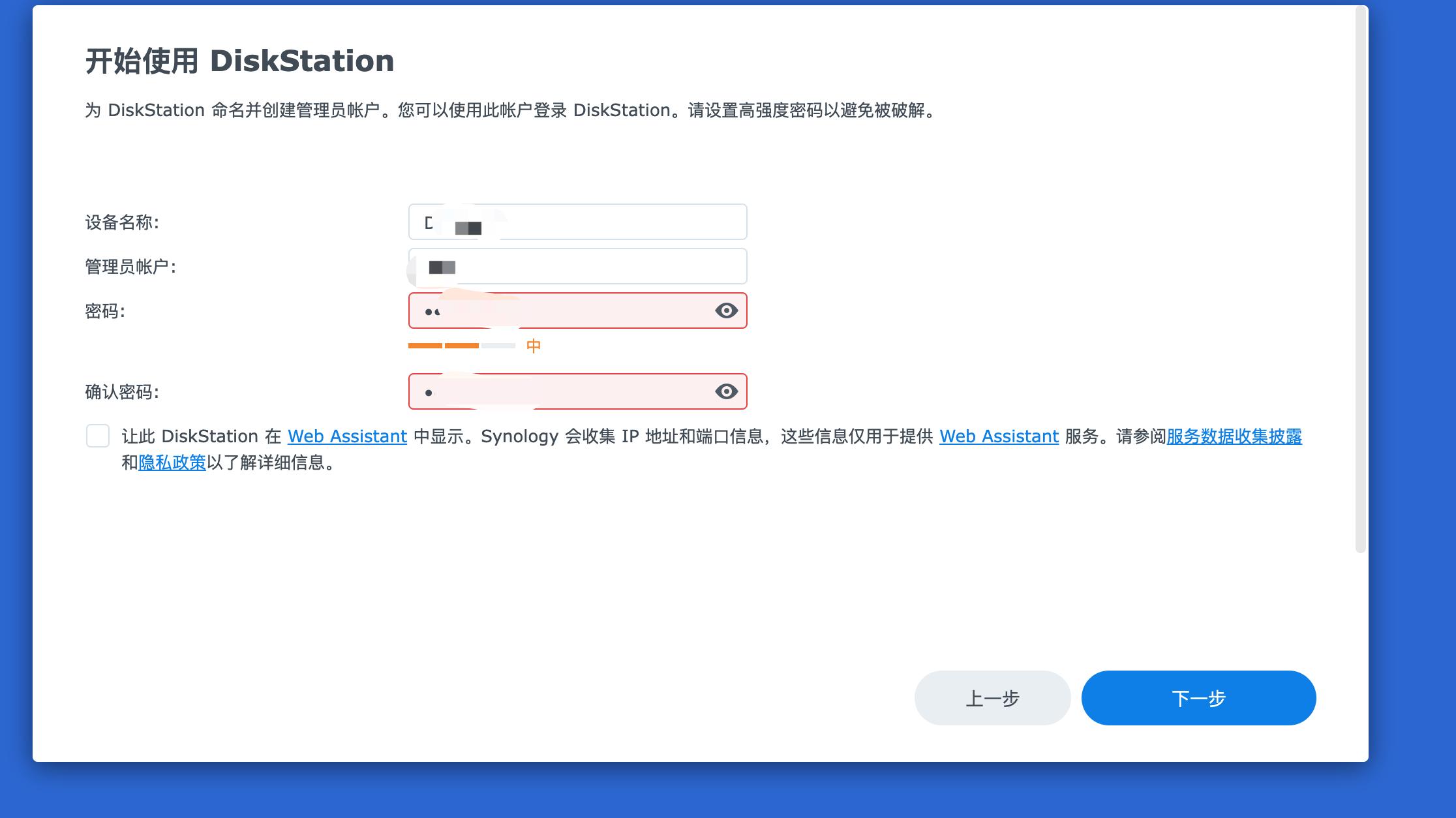The image size is (1456, 818).
Task: Click the red-bordered password box outline
Action: (577, 294)
